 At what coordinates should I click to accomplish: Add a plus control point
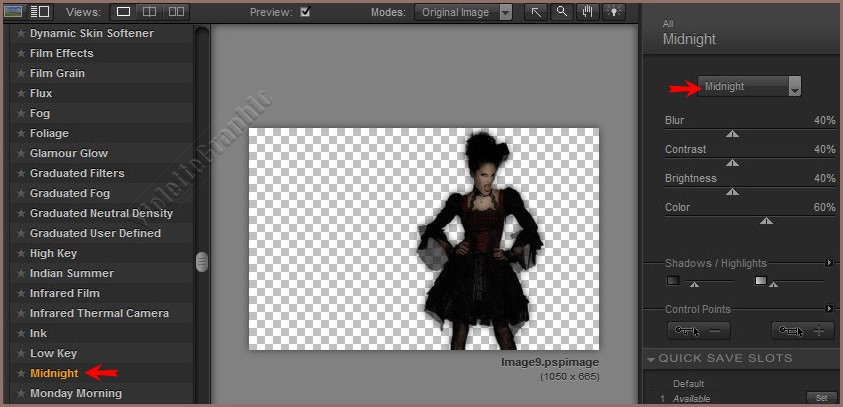tap(804, 330)
